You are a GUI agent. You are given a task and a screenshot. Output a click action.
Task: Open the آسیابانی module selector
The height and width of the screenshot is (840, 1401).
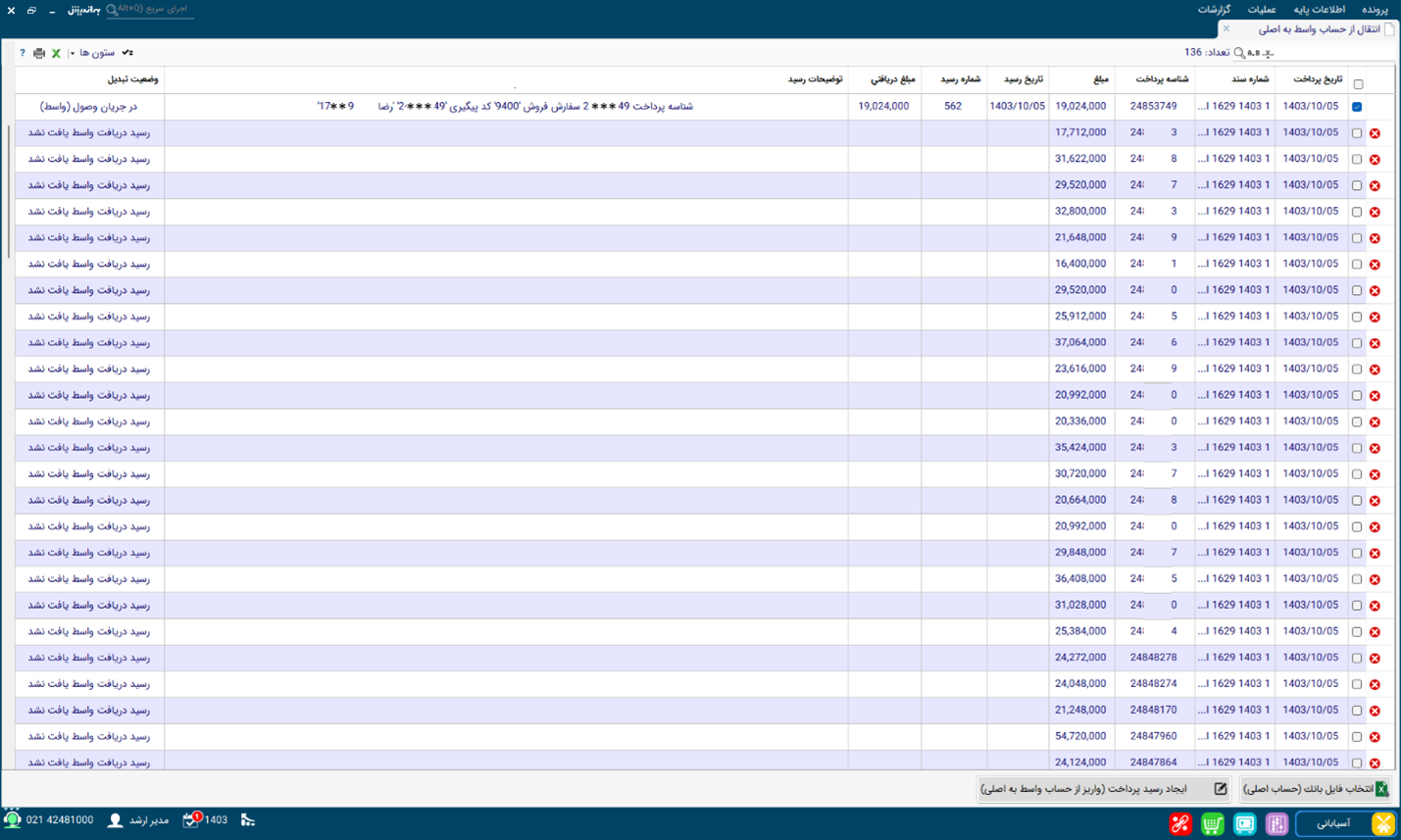click(x=1346, y=823)
